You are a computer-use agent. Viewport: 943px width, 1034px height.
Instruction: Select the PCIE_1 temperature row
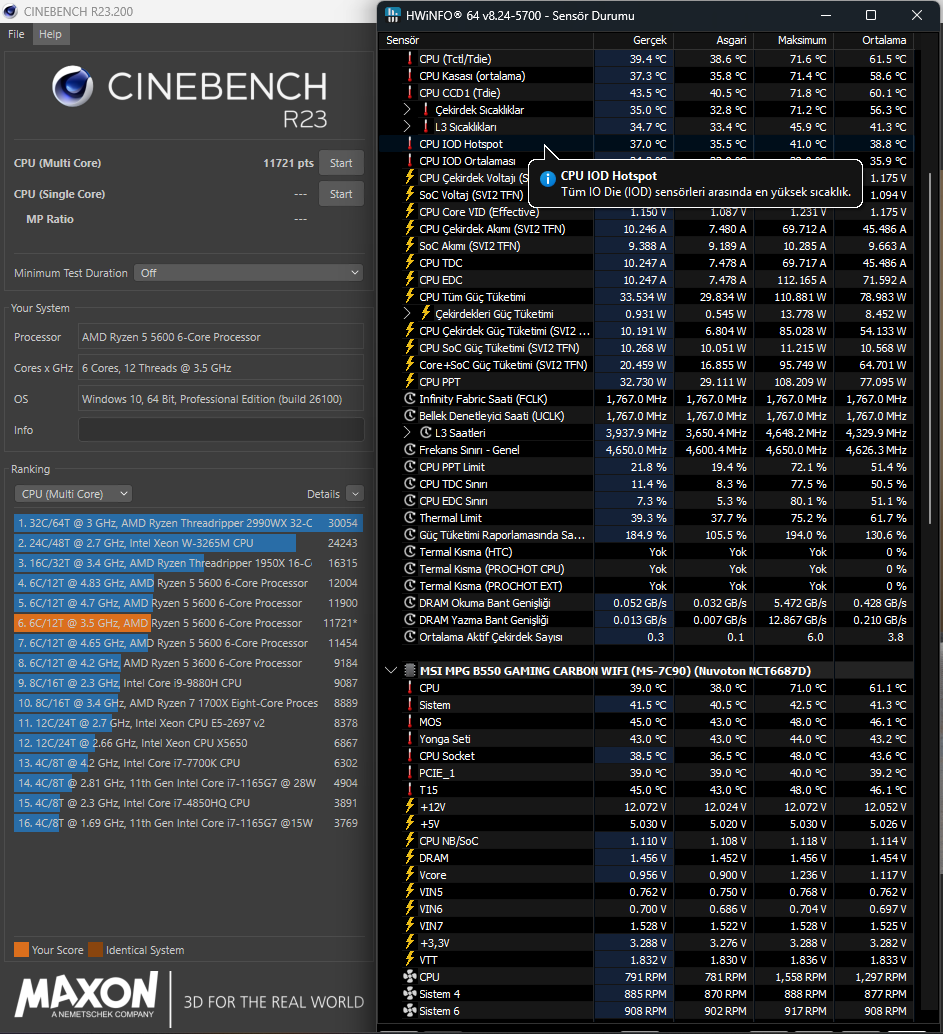tap(648, 773)
